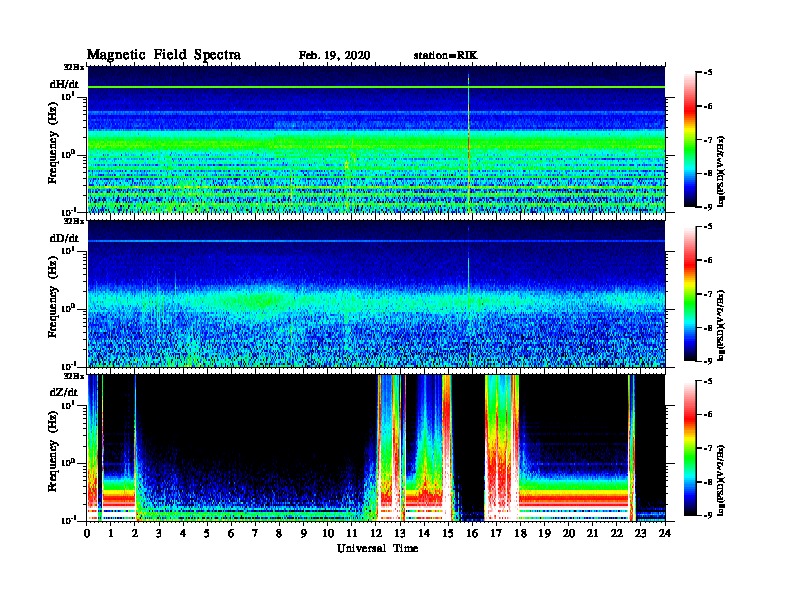Click the "Magnetic Field Spectra" title
The image size is (792, 612).
click(x=164, y=55)
